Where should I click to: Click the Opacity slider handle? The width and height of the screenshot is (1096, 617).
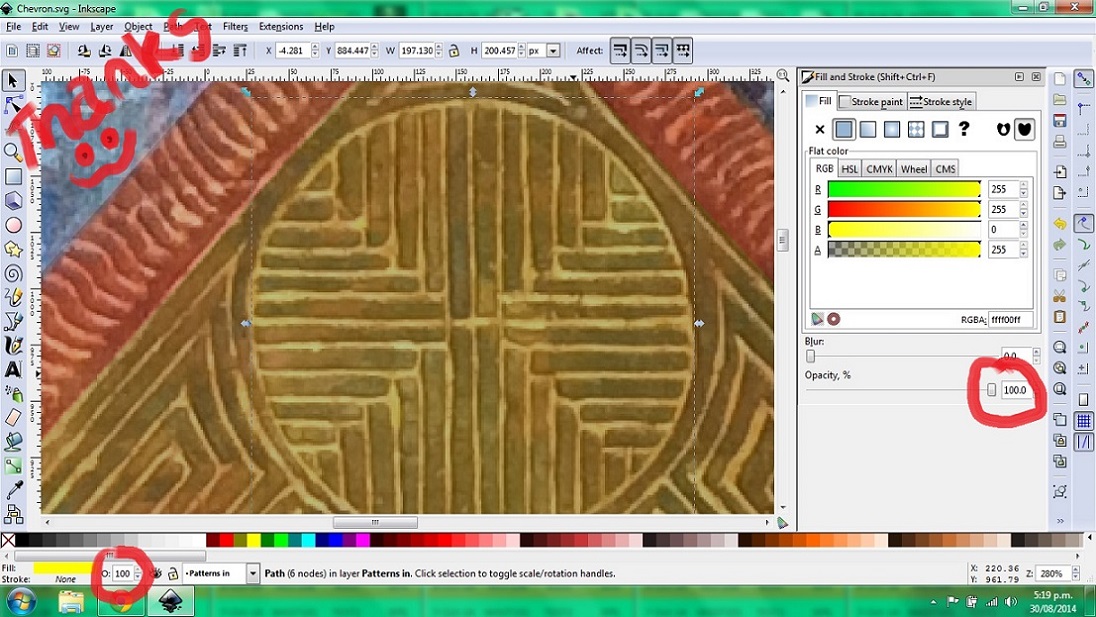point(991,389)
